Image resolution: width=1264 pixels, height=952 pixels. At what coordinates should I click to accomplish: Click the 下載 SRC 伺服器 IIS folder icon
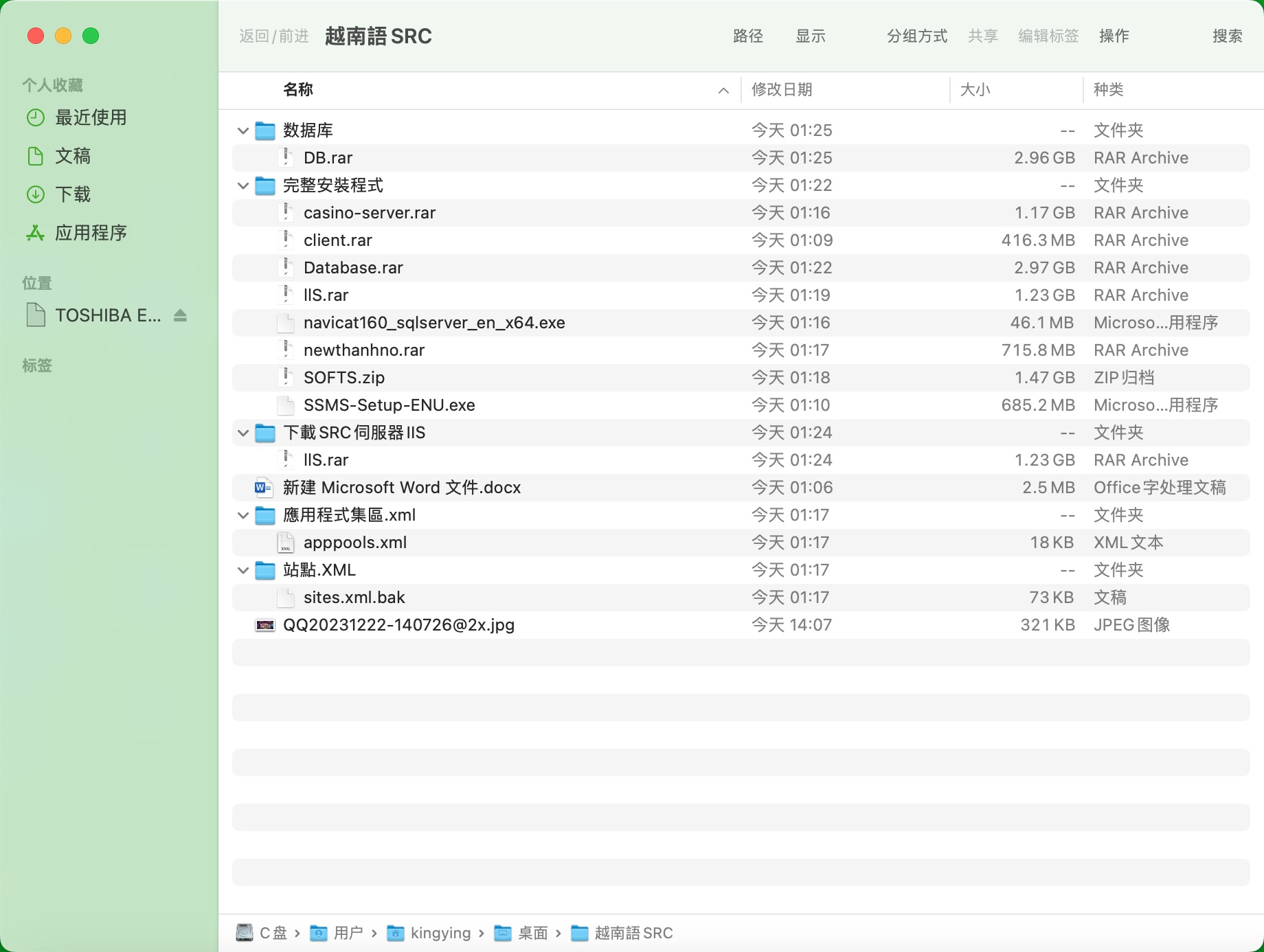(265, 433)
